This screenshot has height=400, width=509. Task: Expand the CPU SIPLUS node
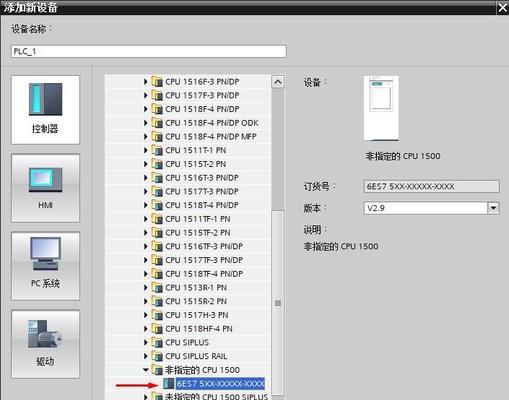pyautogui.click(x=145, y=342)
